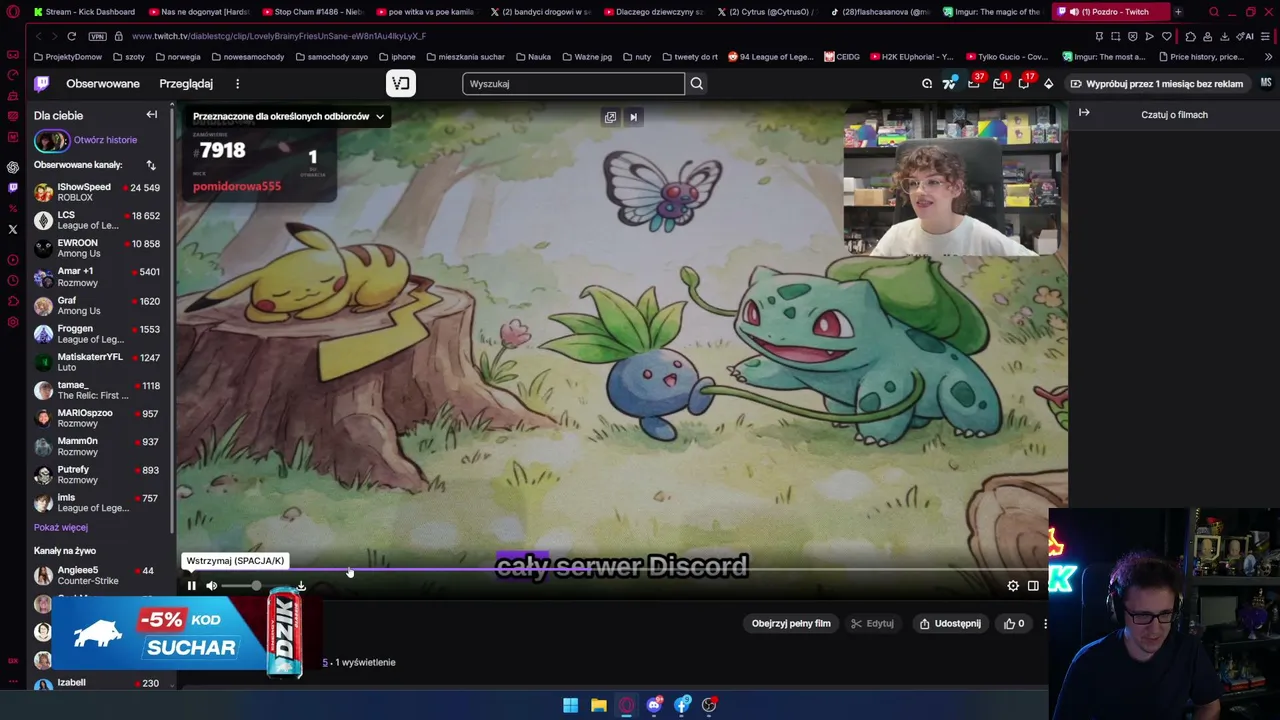Click Obejrzyj pełny film button
1280x720 pixels.
point(791,624)
